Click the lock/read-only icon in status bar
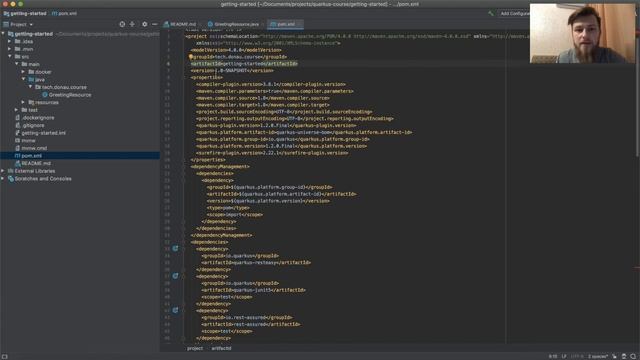This screenshot has height=360, width=640. pyautogui.click(x=614, y=356)
